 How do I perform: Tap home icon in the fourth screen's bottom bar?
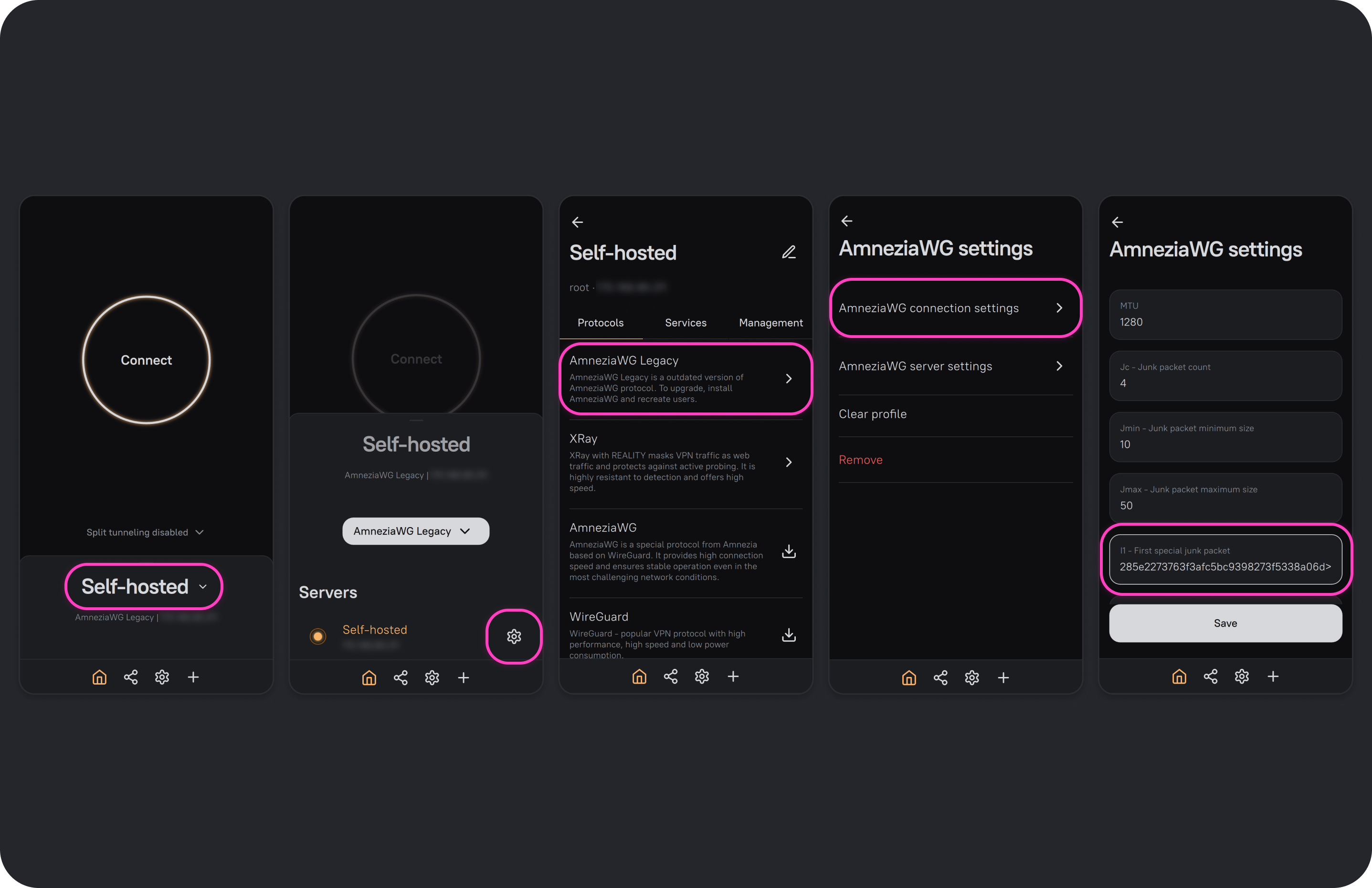click(908, 677)
